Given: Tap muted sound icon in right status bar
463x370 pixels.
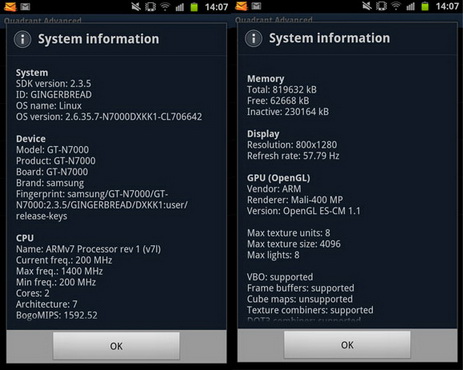Looking at the screenshot, I should (x=367, y=6).
